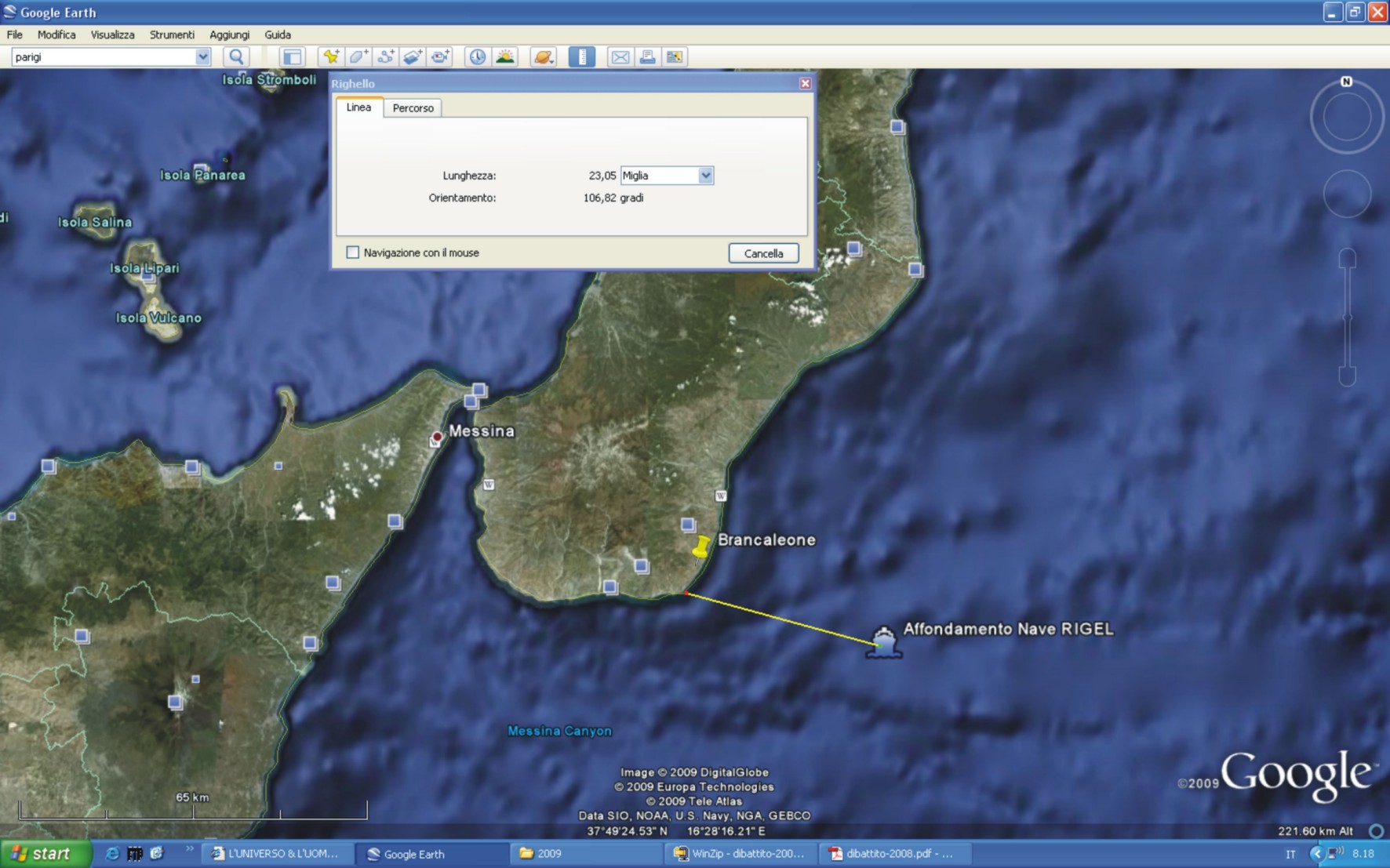Image resolution: width=1390 pixels, height=868 pixels.
Task: Open the Visualizza menu
Action: tap(112, 35)
